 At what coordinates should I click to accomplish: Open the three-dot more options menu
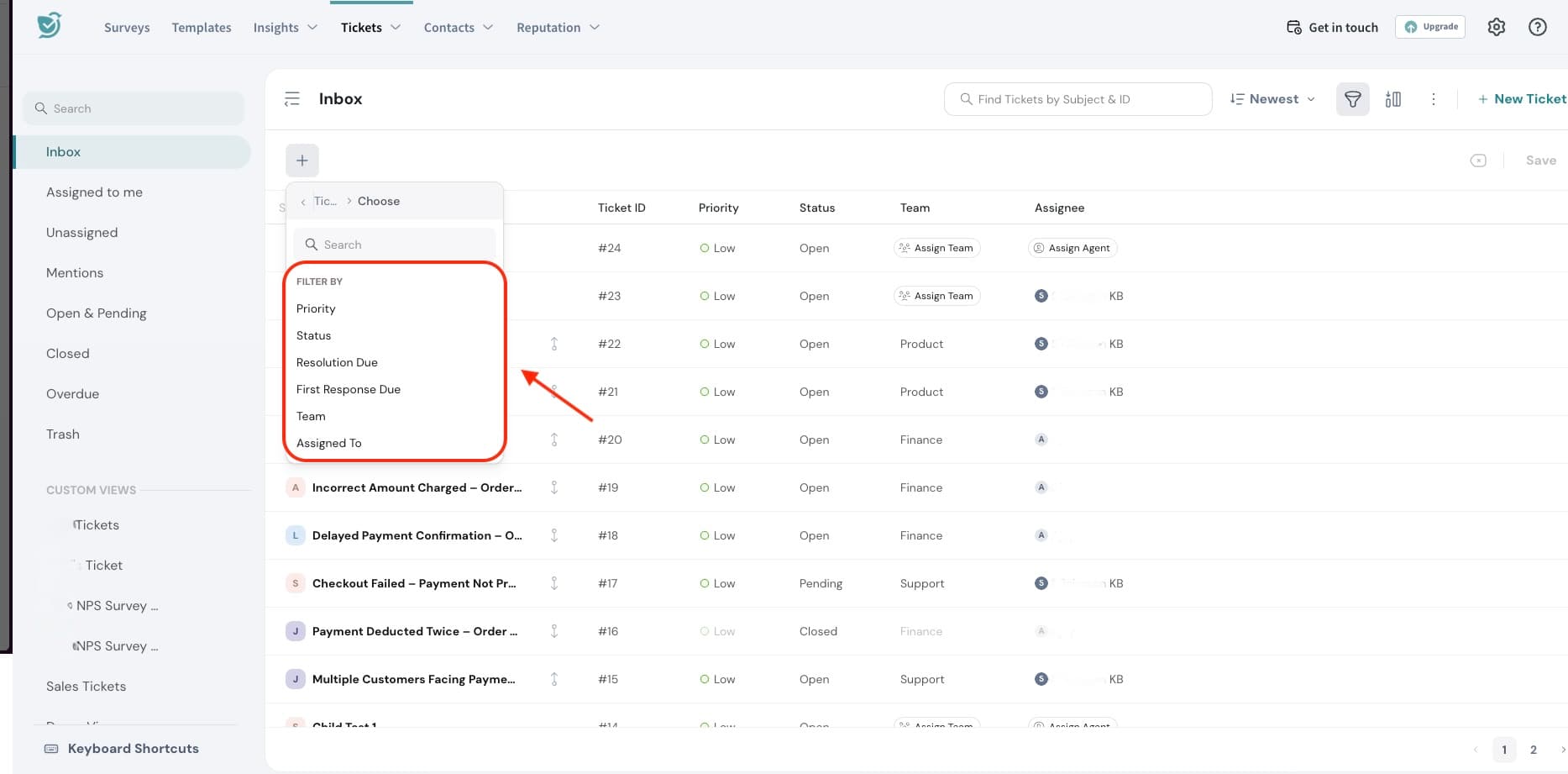pyautogui.click(x=1433, y=99)
